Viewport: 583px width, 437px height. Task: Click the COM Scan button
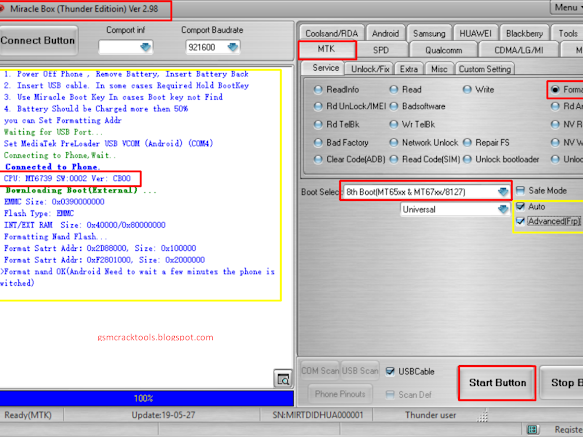click(320, 371)
